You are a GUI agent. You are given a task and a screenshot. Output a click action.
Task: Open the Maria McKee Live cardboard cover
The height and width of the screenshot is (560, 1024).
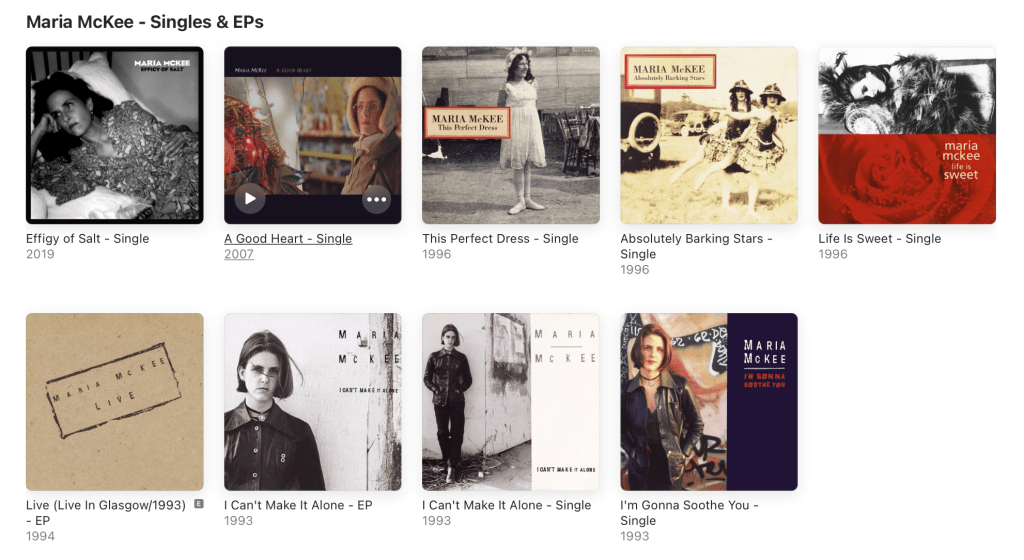[x=115, y=402]
